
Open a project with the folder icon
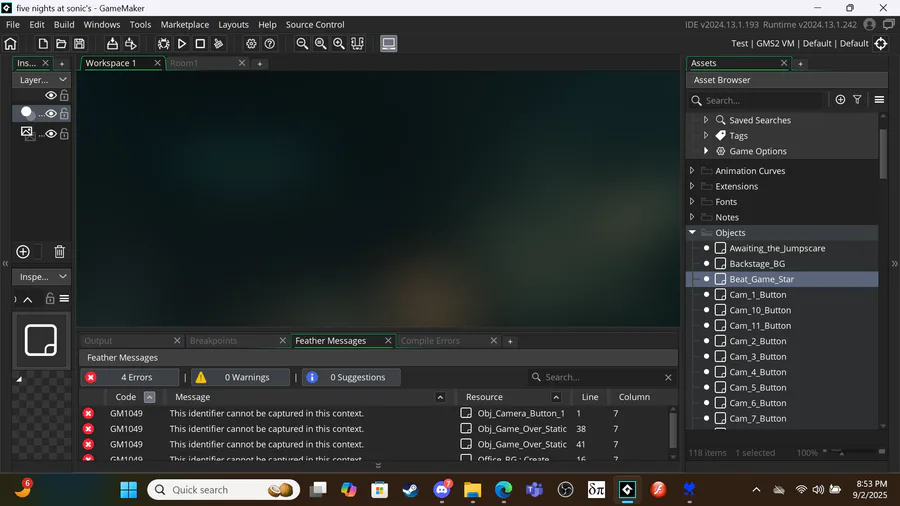coord(61,44)
